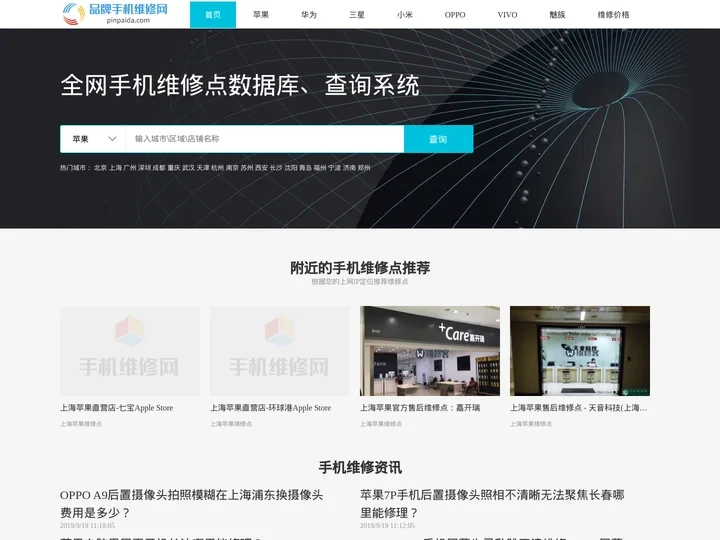Viewport: 720px width, 540px height.
Task: Open the 天音科技 service point photo
Action: (580, 351)
